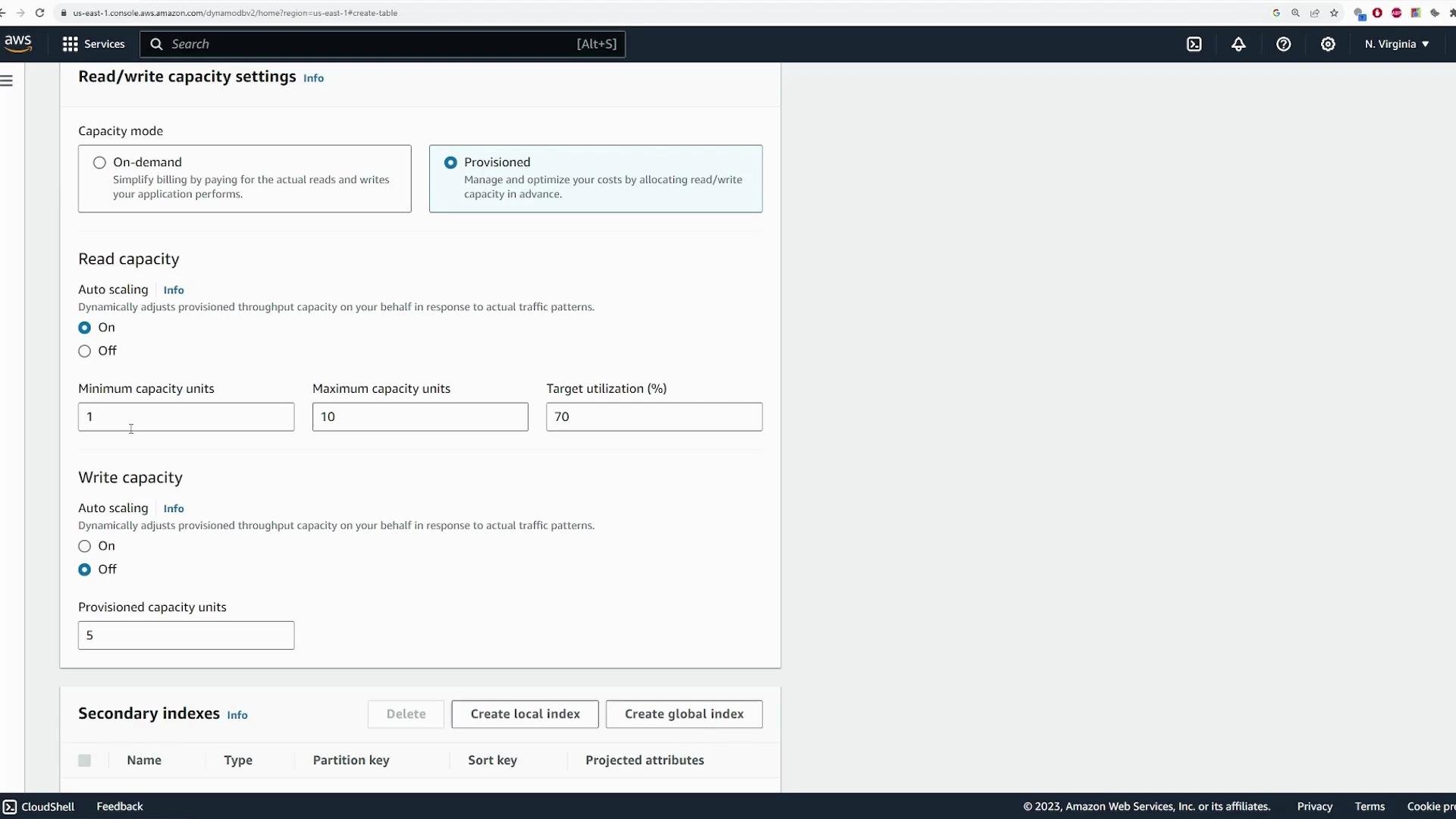The width and height of the screenshot is (1456, 819).
Task: Open the Adblock Plus extension icon
Action: click(1396, 13)
